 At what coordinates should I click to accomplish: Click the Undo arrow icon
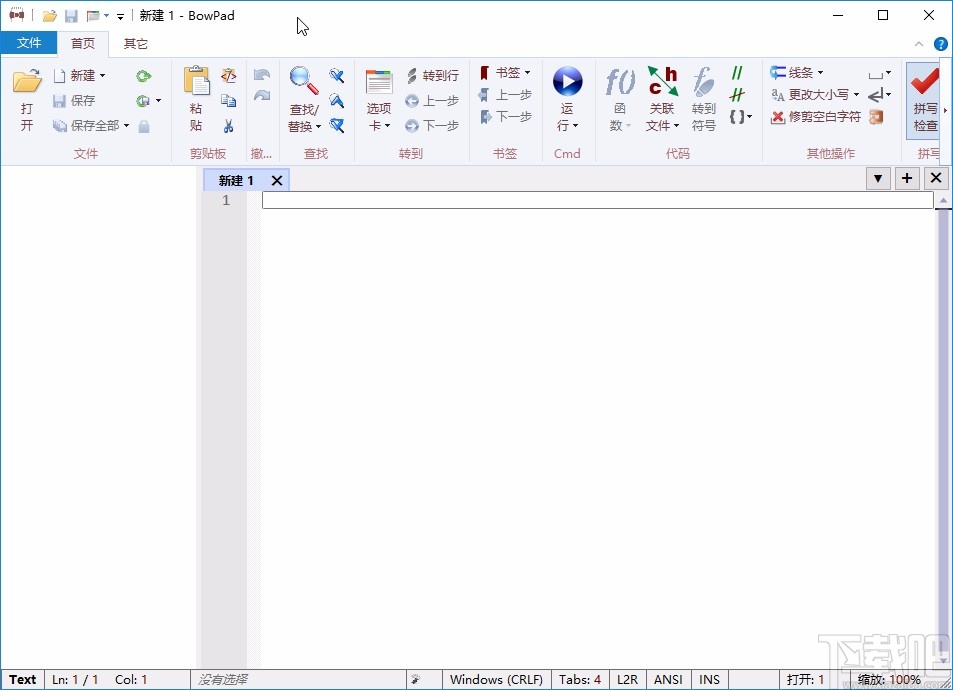point(262,75)
